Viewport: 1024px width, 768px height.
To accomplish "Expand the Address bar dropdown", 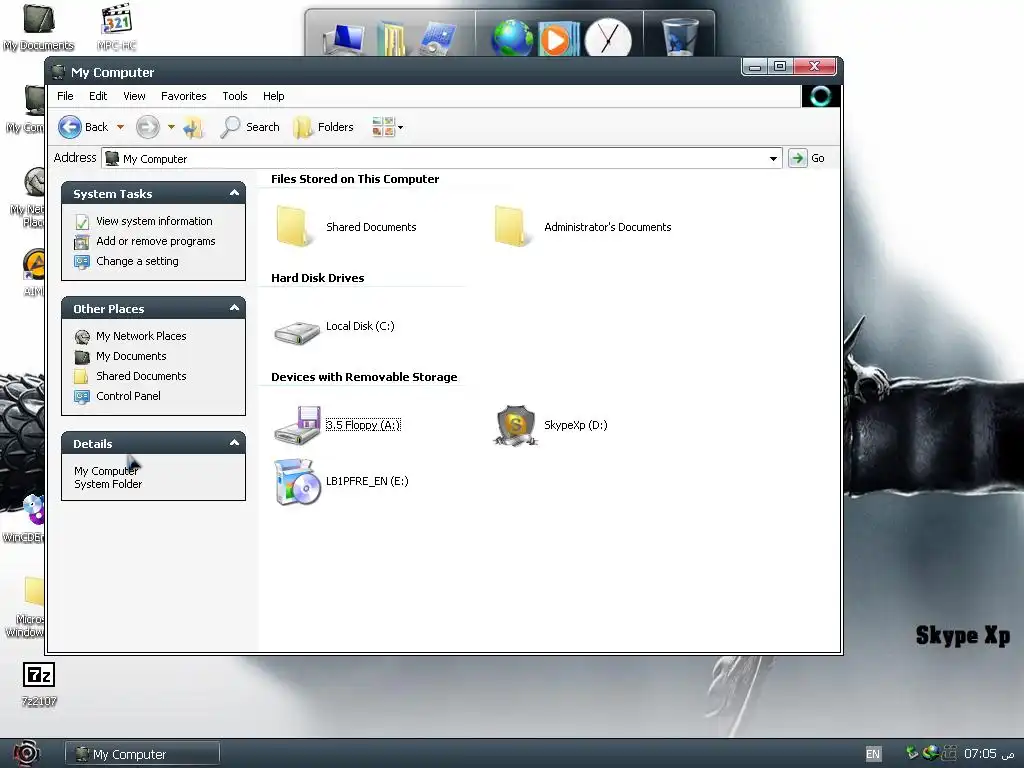I will (x=773, y=158).
